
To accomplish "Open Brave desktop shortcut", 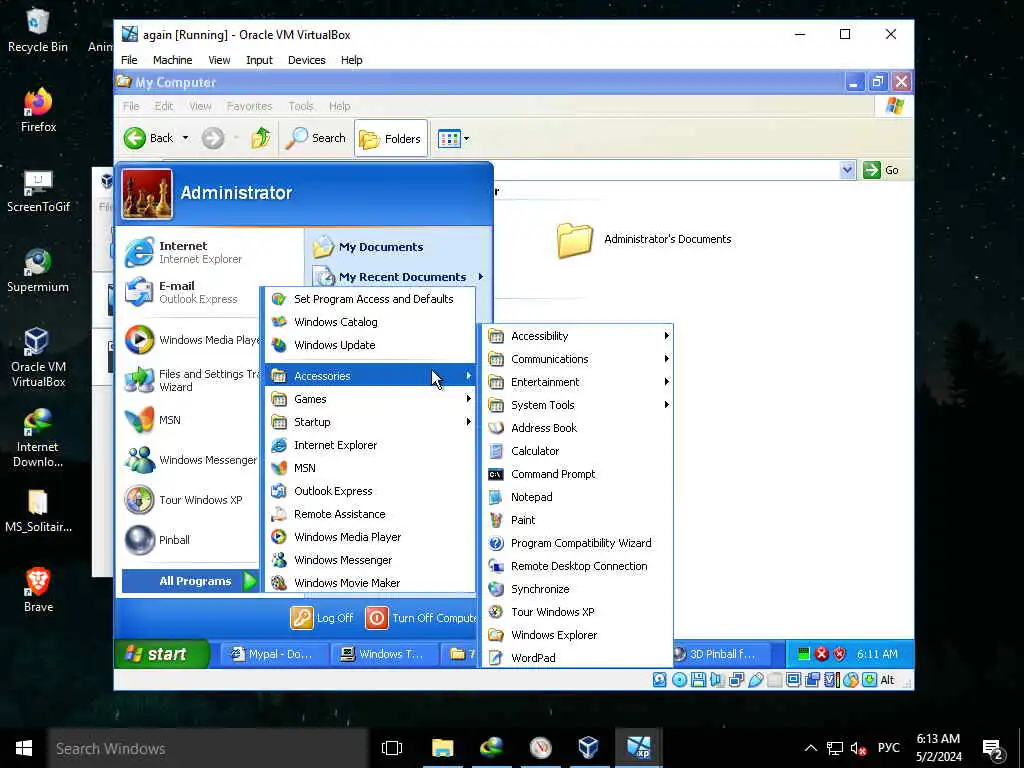I will 38,590.
